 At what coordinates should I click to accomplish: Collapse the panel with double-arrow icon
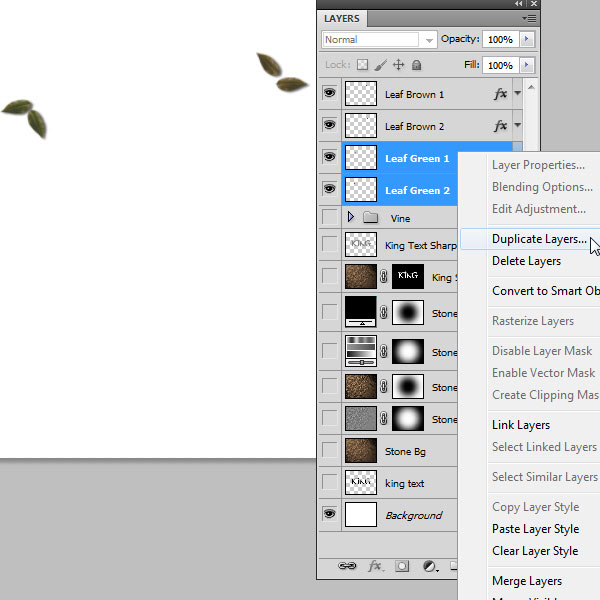[x=518, y=4]
